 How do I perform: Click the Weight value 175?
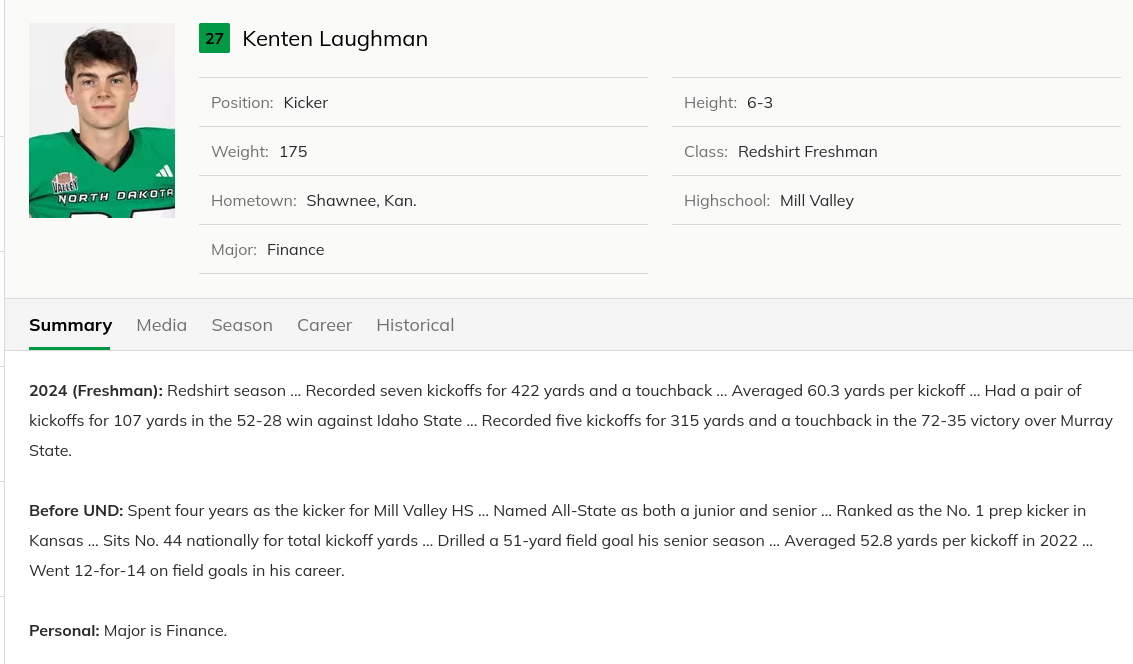click(293, 152)
